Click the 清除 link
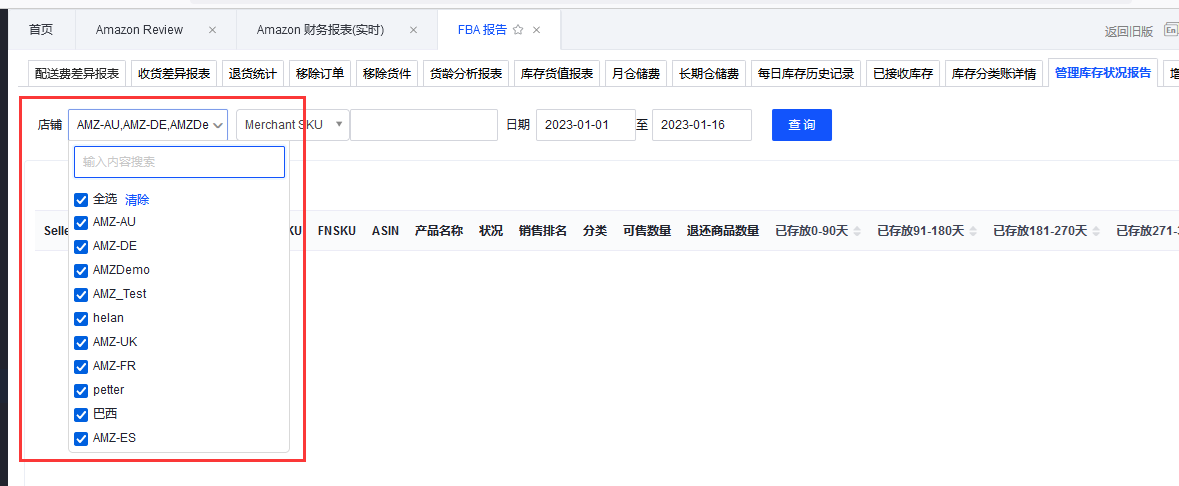 137,200
